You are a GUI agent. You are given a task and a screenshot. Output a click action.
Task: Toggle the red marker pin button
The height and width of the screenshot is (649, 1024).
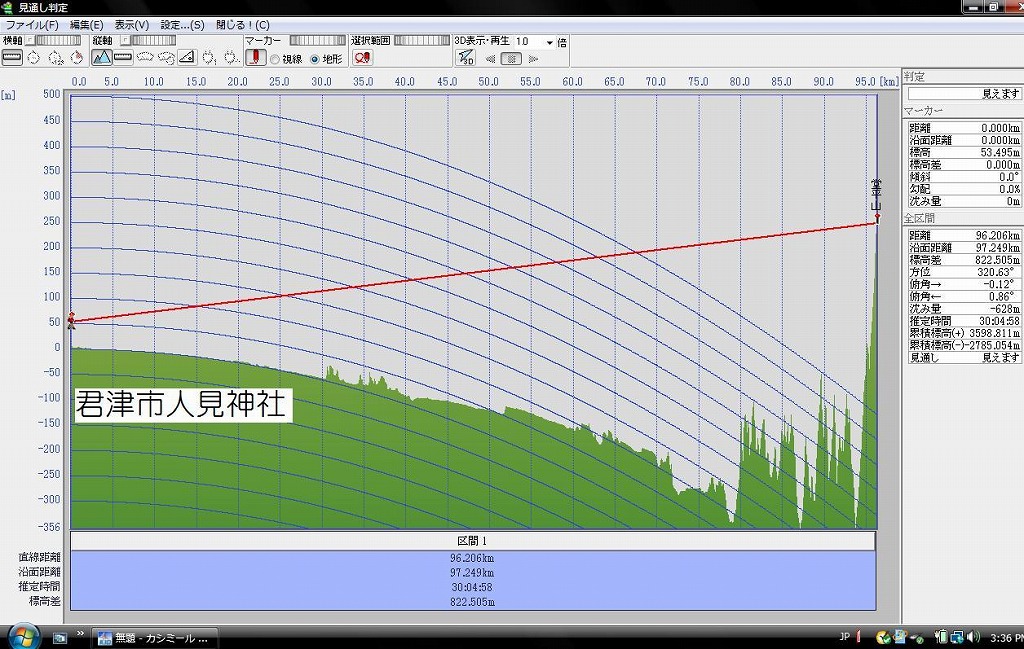pyautogui.click(x=255, y=58)
